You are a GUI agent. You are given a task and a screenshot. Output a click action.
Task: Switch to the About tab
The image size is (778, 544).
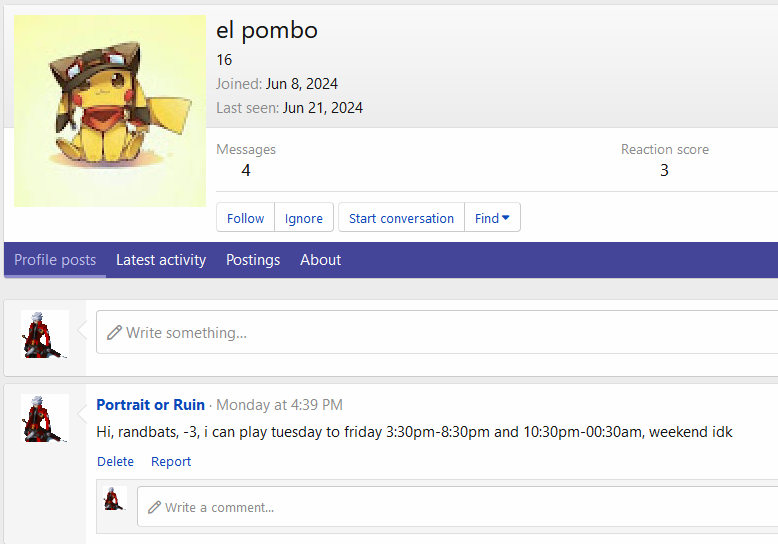[x=320, y=260]
